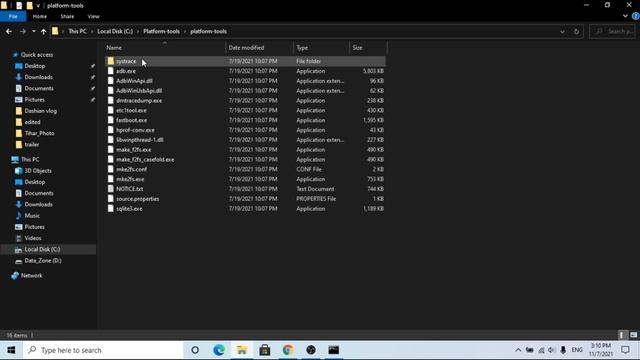Open Windows Start menu

point(11,350)
